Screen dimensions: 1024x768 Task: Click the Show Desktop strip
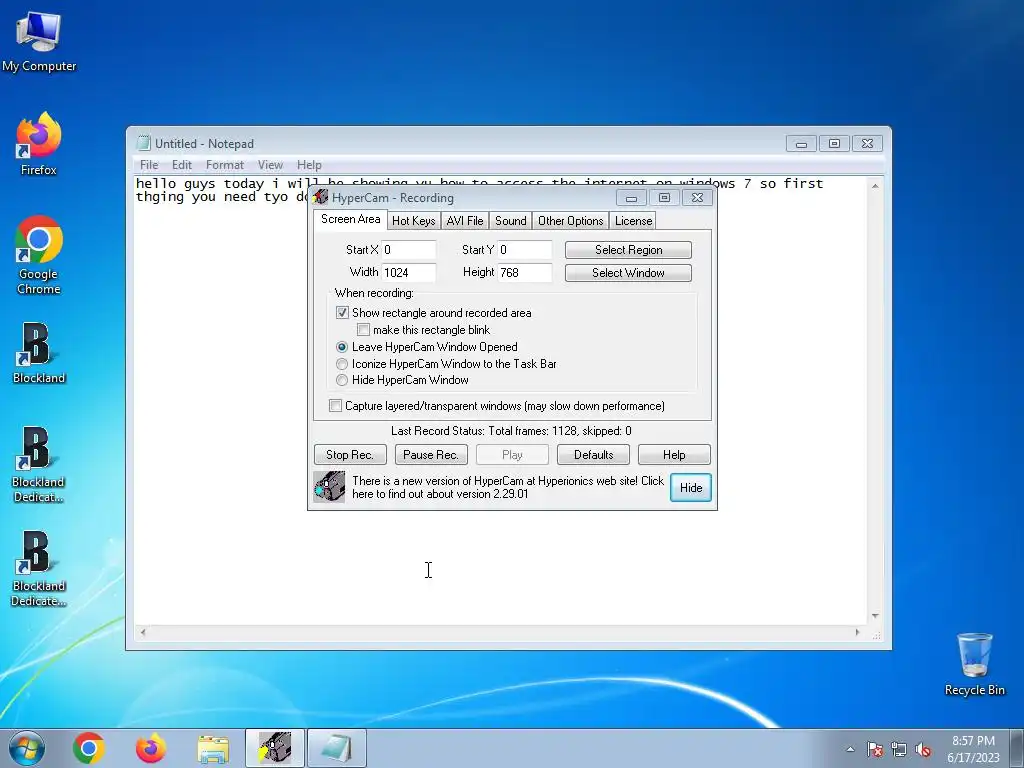click(x=1017, y=748)
